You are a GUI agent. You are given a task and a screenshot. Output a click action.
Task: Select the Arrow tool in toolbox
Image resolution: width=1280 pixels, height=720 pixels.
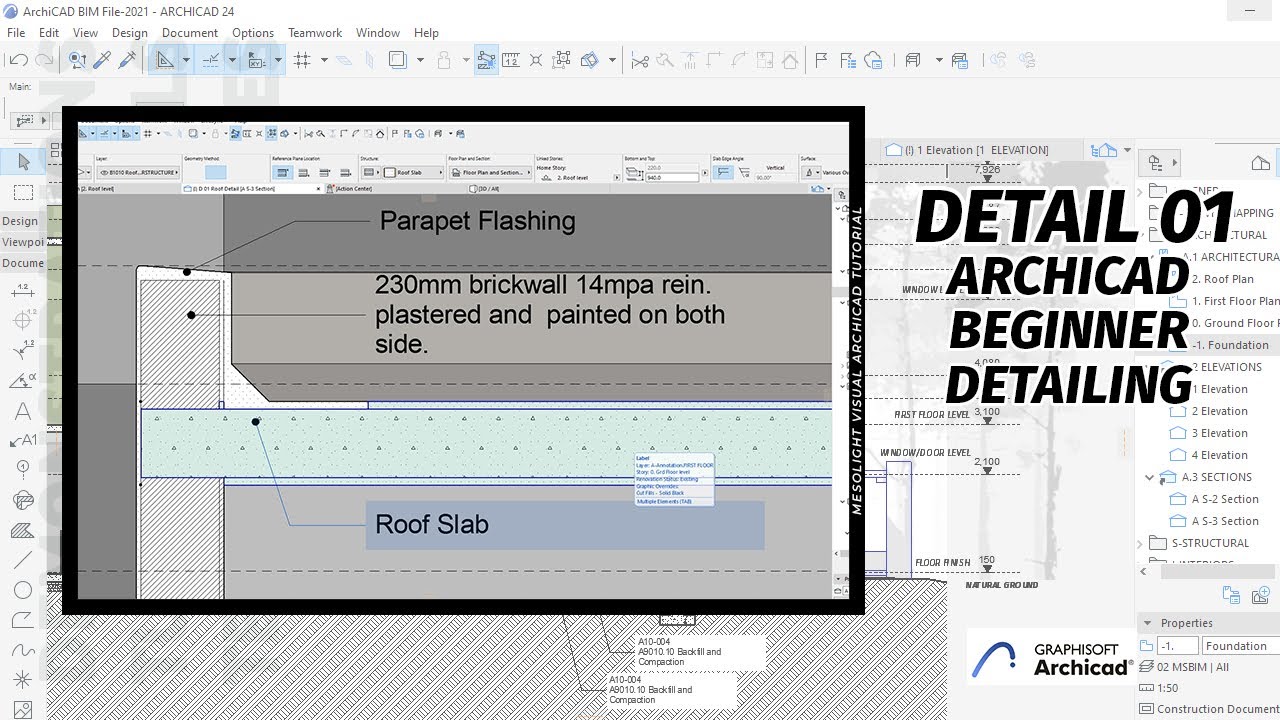tap(23, 161)
